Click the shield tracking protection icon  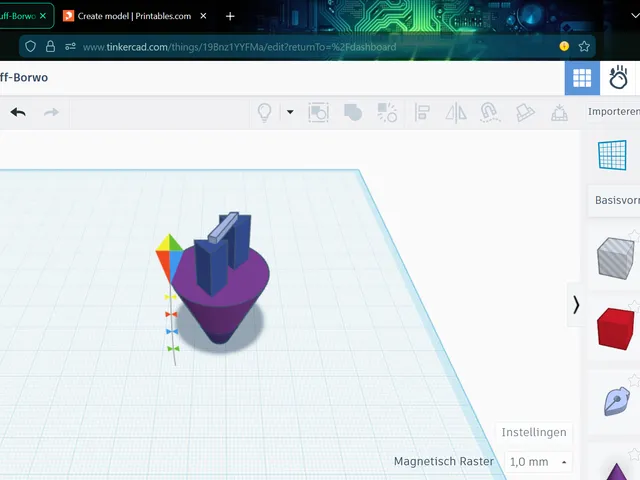pos(30,47)
